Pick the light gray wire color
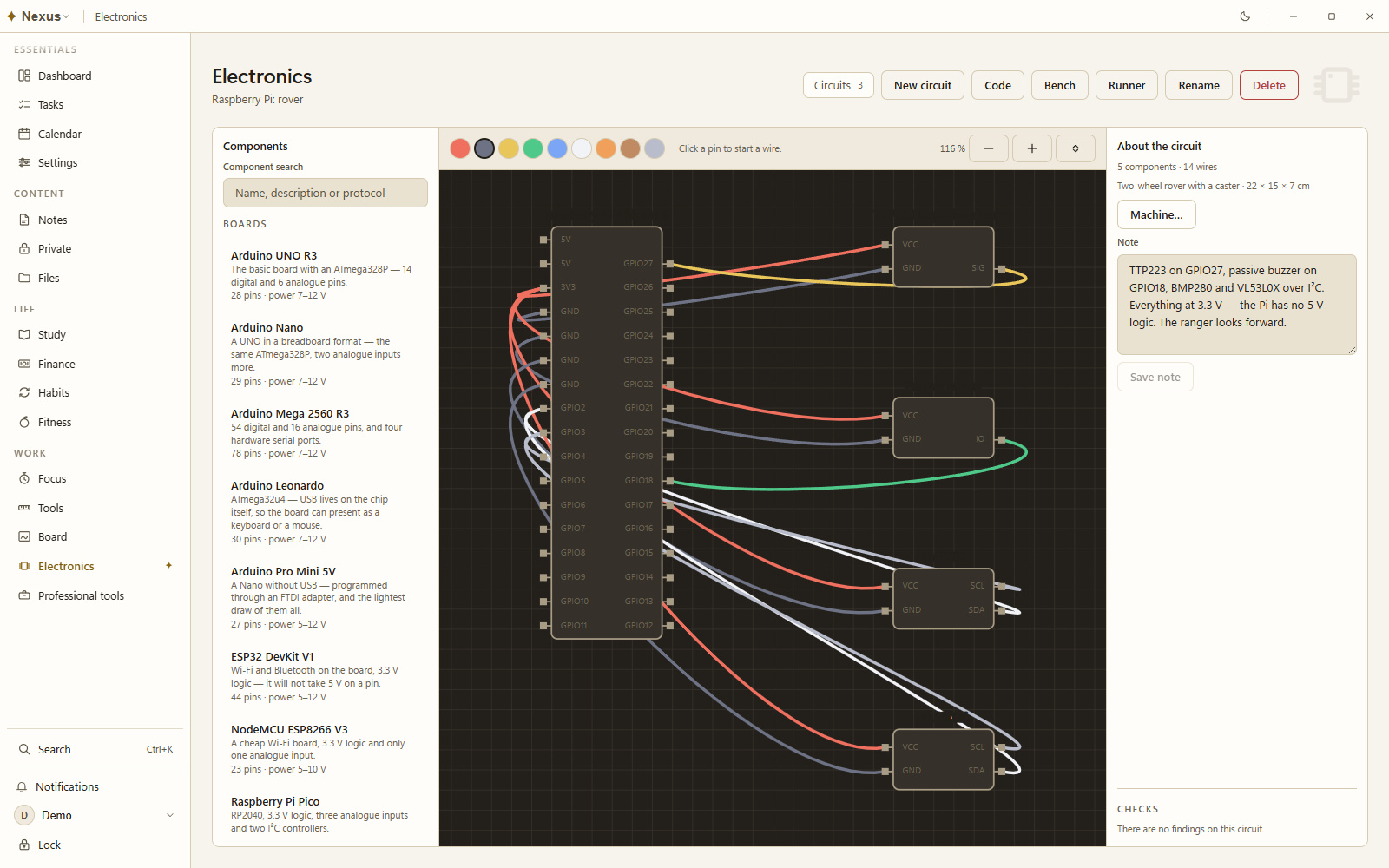This screenshot has height=868, width=1389. tap(655, 148)
